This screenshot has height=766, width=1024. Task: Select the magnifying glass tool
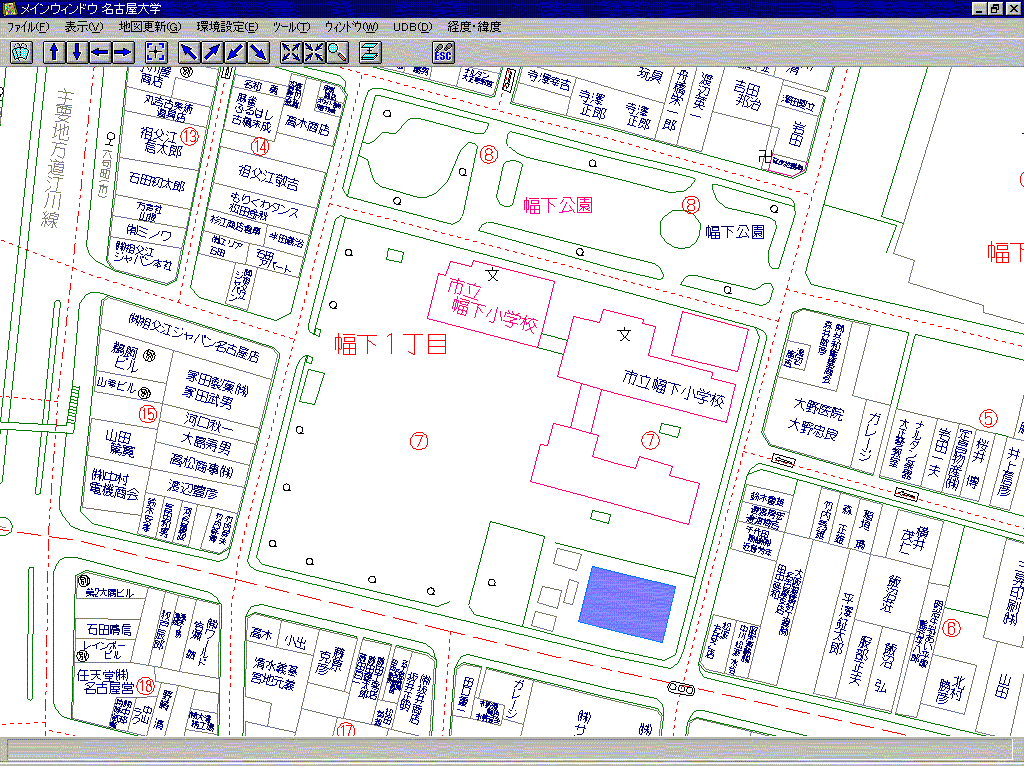(337, 52)
